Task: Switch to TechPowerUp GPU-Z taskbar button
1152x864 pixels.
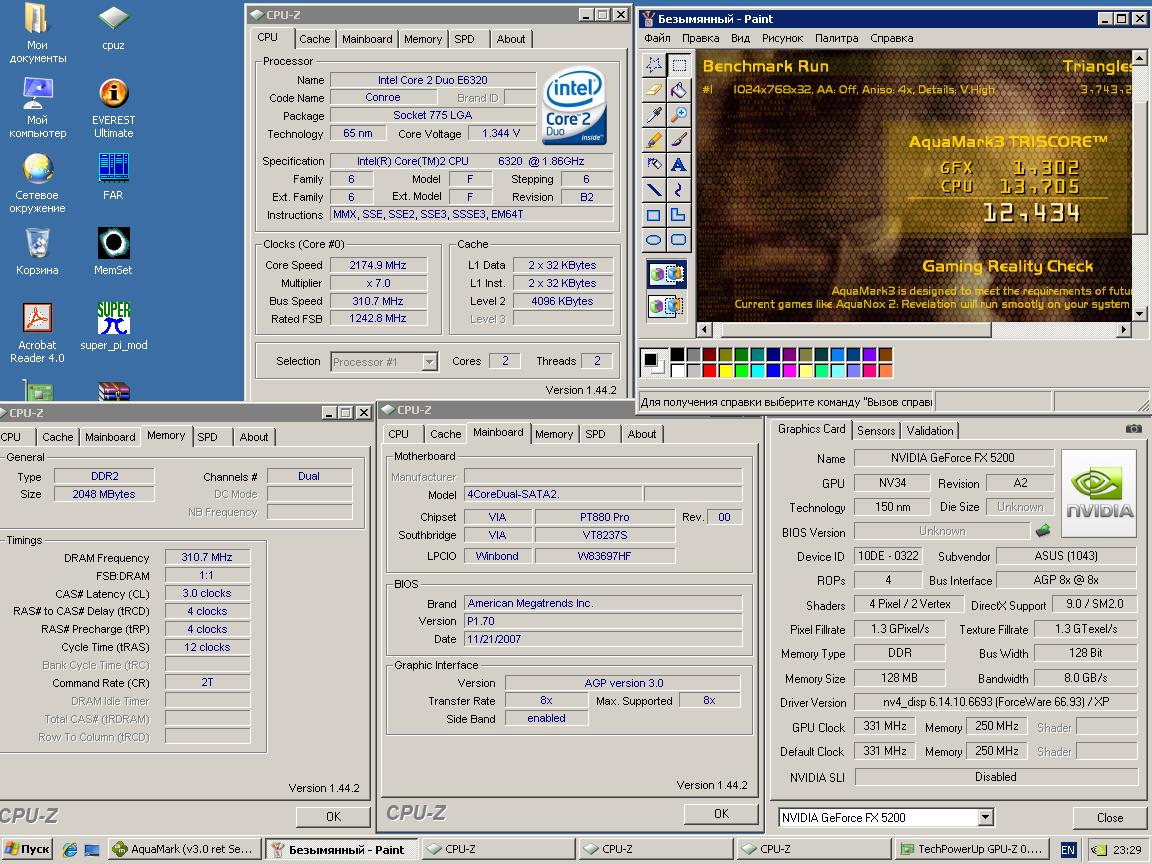Action: click(972, 849)
